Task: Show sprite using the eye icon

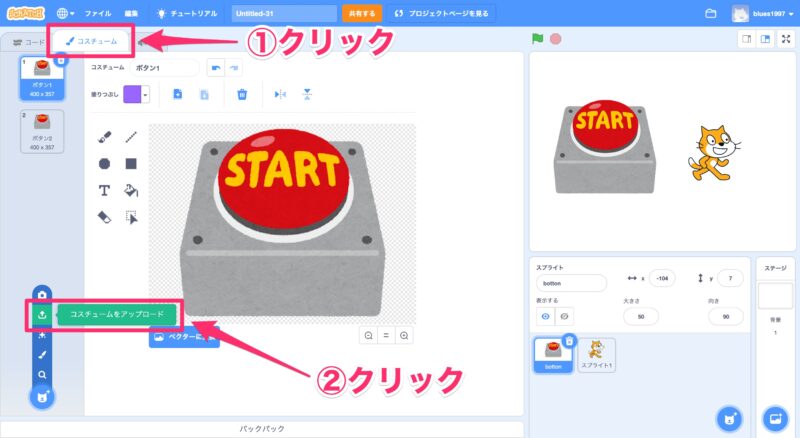Action: [545, 316]
